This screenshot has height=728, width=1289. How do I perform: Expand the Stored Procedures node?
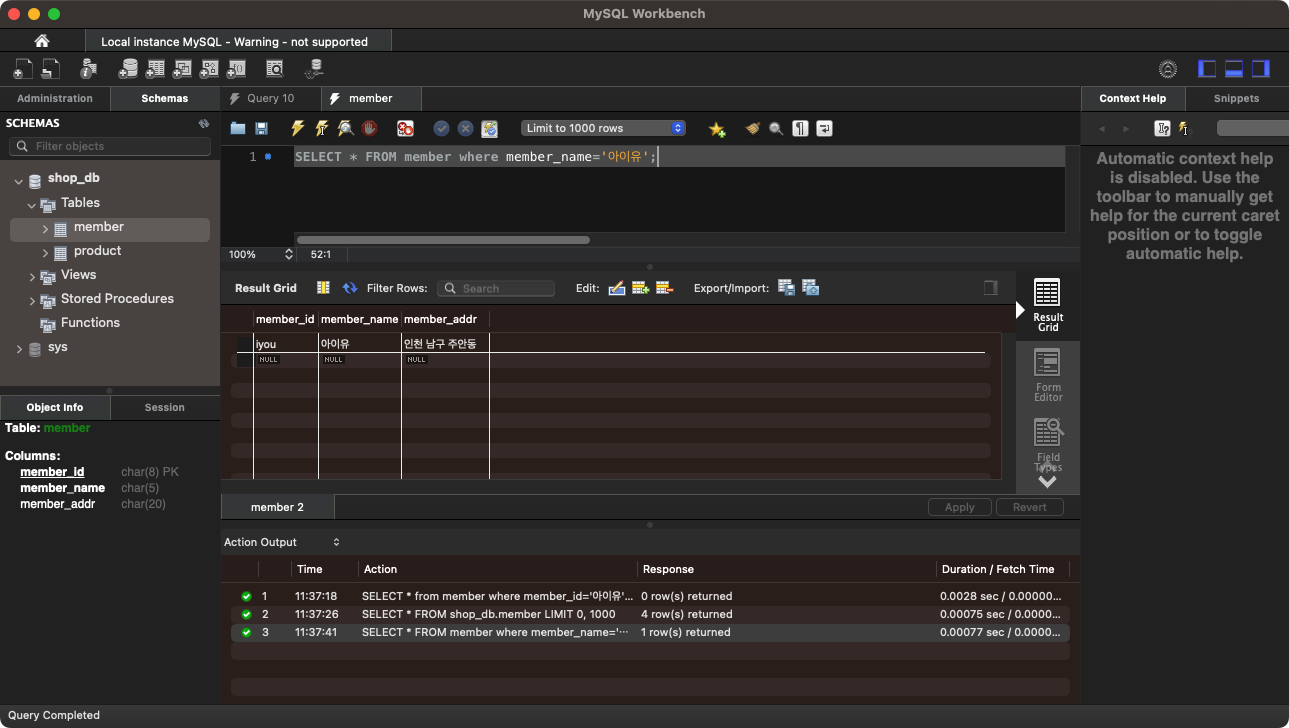32,300
